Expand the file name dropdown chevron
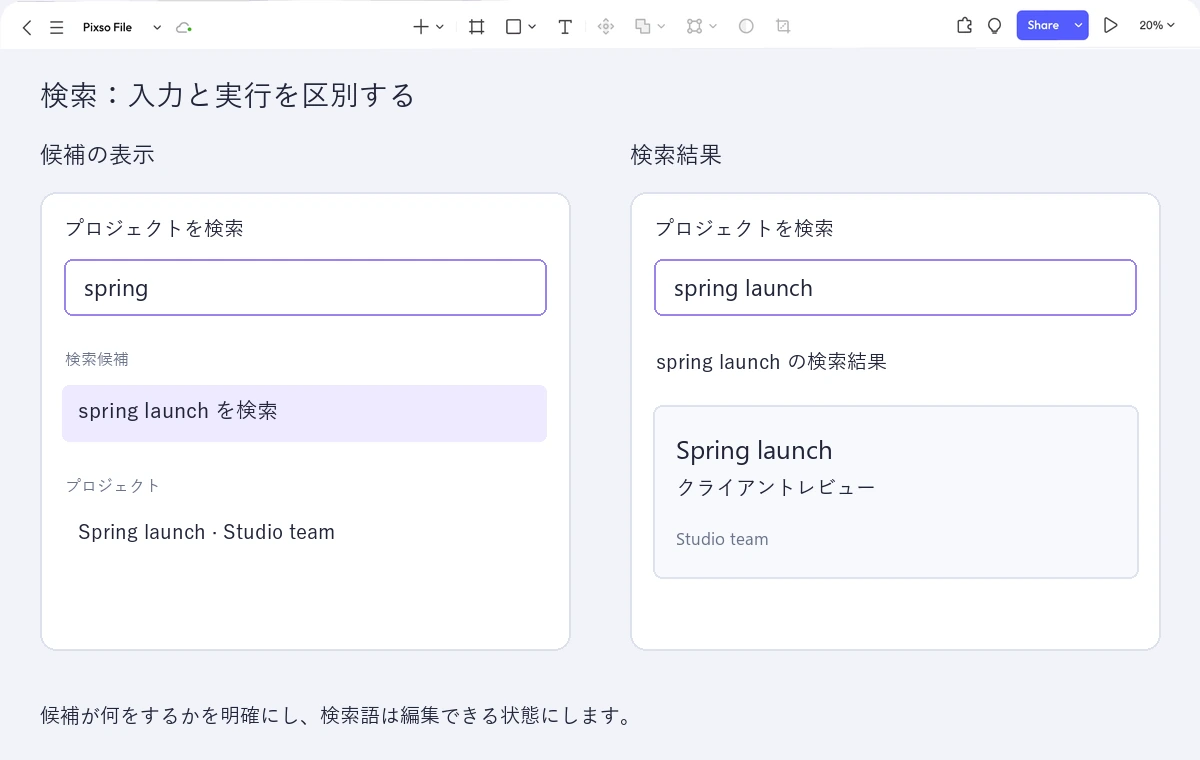The height and width of the screenshot is (760, 1200). pos(157,27)
